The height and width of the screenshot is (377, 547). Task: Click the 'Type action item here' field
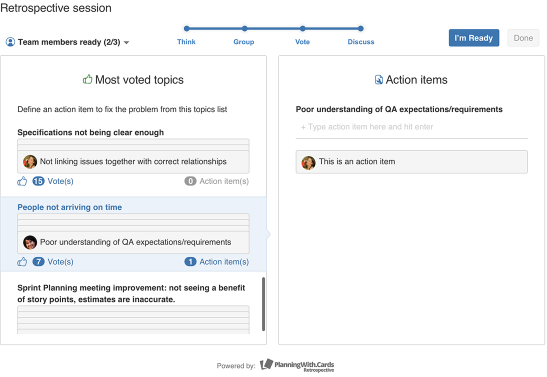pos(412,127)
